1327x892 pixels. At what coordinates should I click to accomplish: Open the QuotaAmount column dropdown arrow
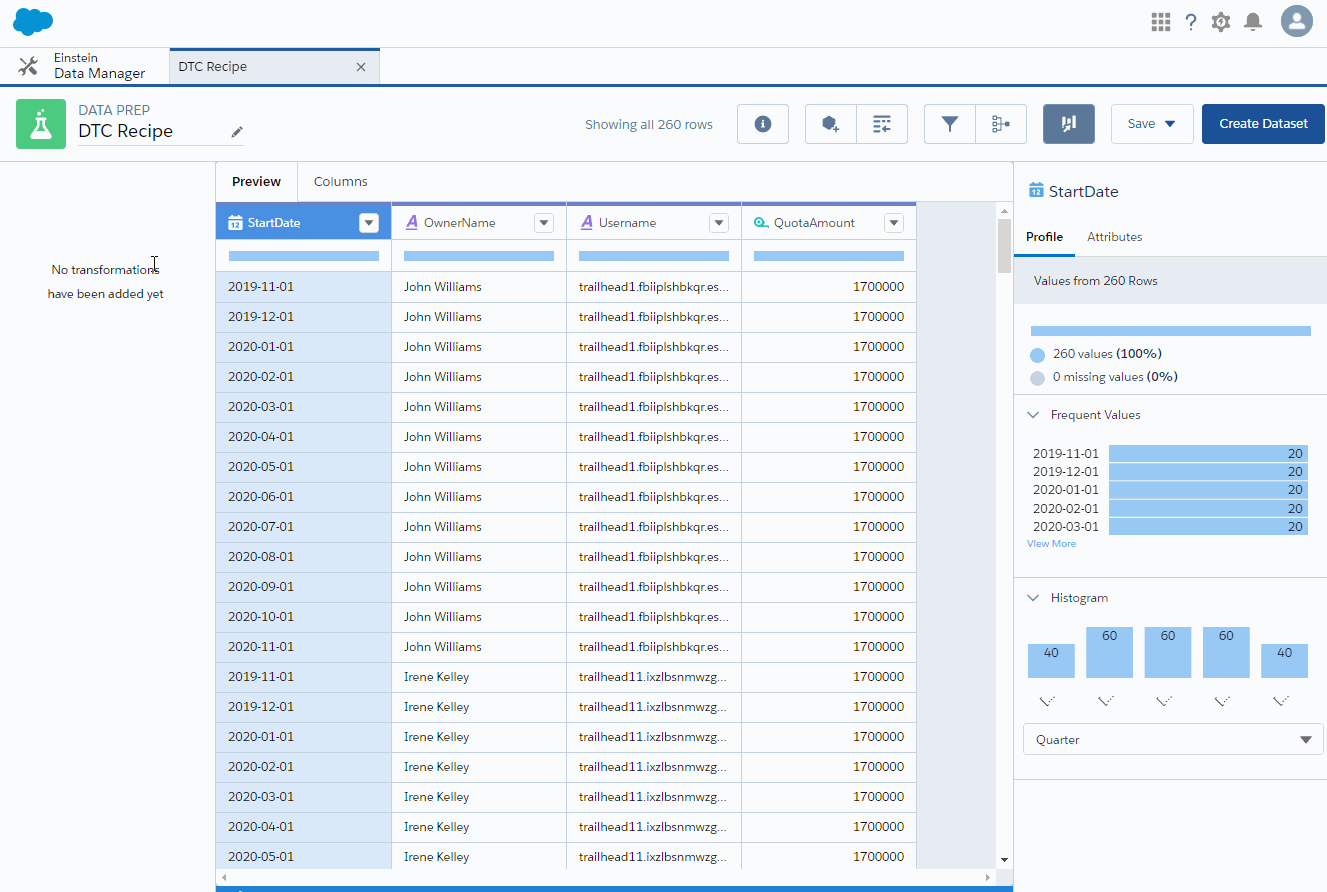(894, 223)
